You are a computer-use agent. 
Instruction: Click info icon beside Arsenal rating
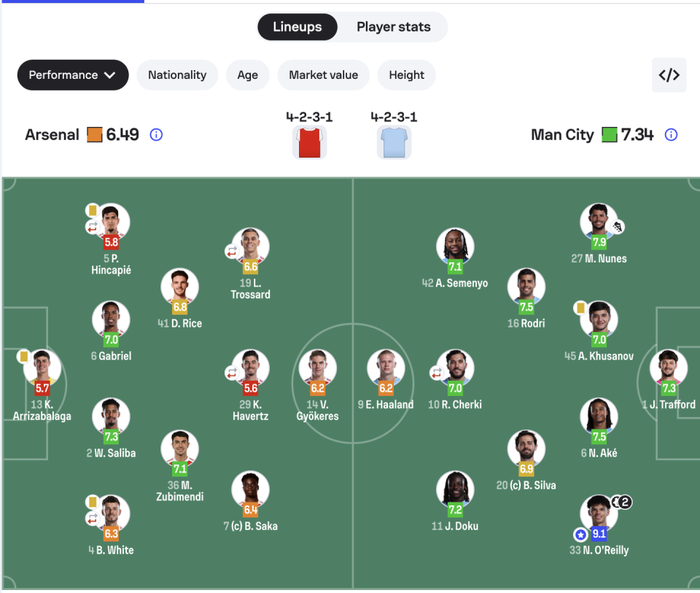156,135
